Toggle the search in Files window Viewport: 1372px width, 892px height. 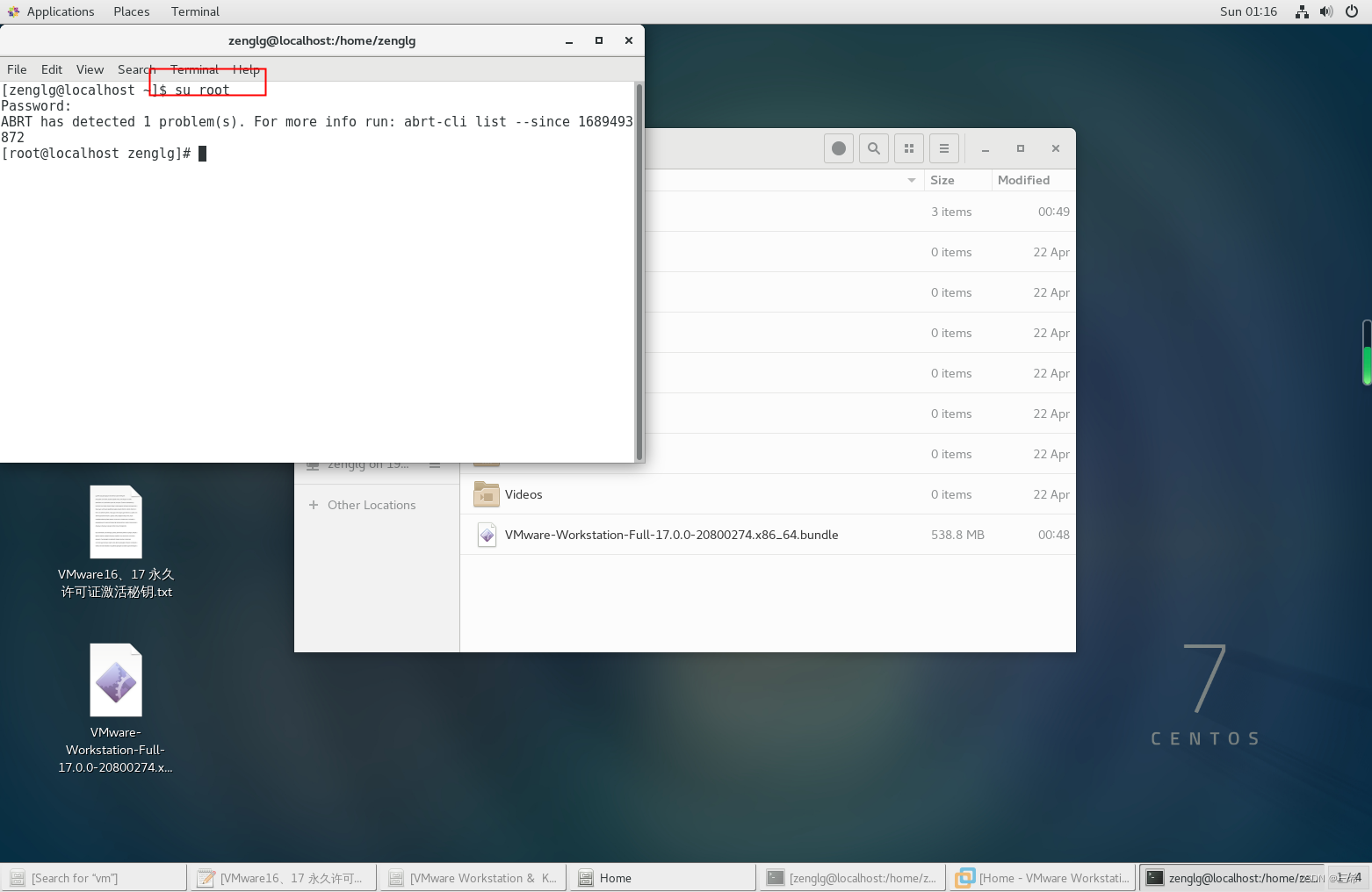873,148
